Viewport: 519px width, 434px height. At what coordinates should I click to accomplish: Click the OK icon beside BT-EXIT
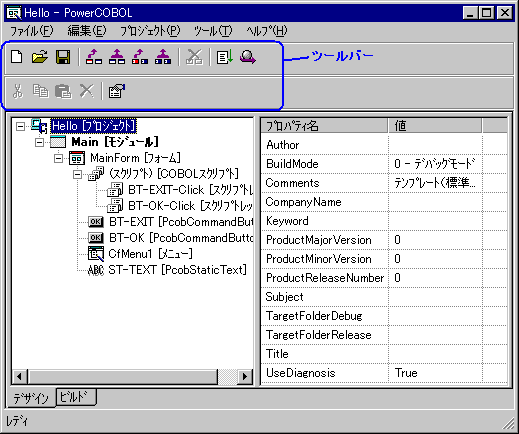click(x=96, y=222)
